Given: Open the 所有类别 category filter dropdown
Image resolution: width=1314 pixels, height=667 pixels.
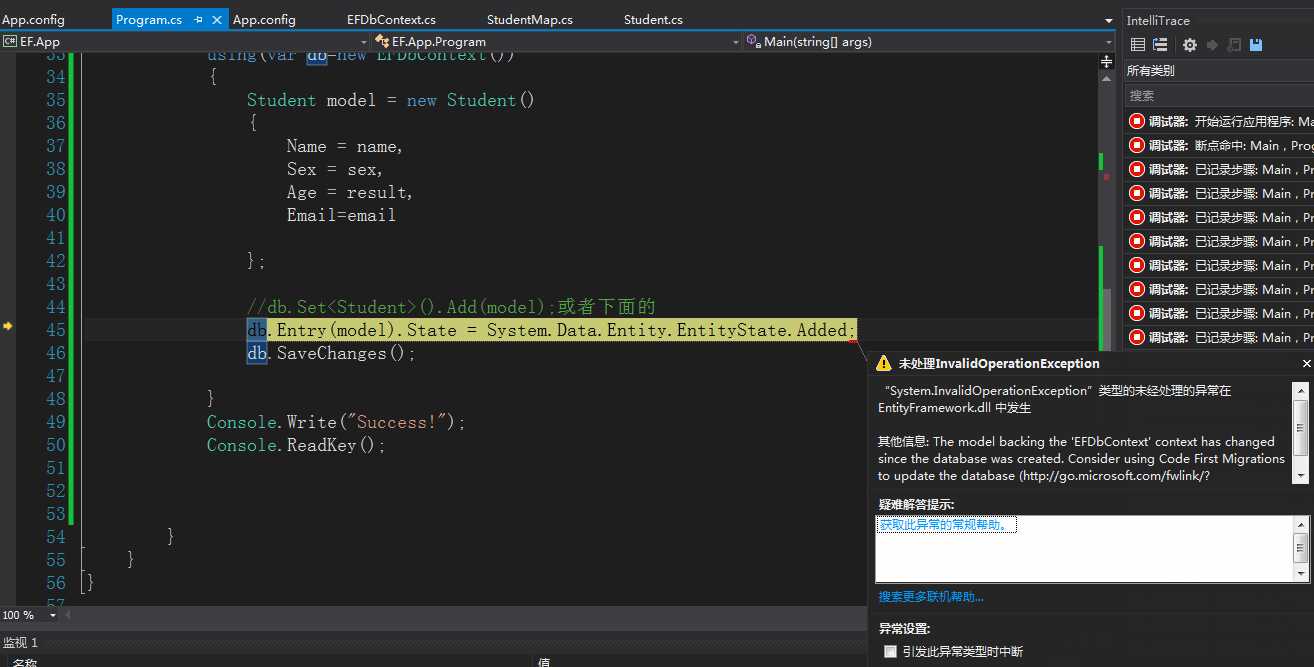Looking at the screenshot, I should point(1219,71).
